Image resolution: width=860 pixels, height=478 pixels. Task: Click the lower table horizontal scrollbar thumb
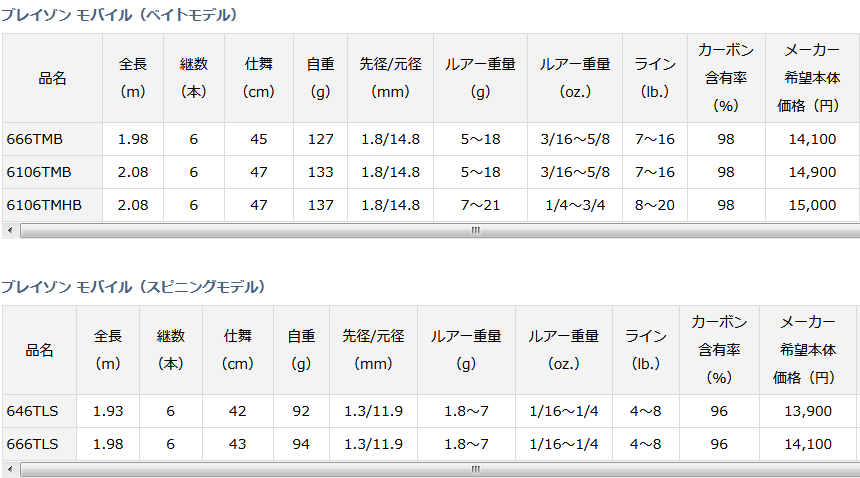coord(440,470)
